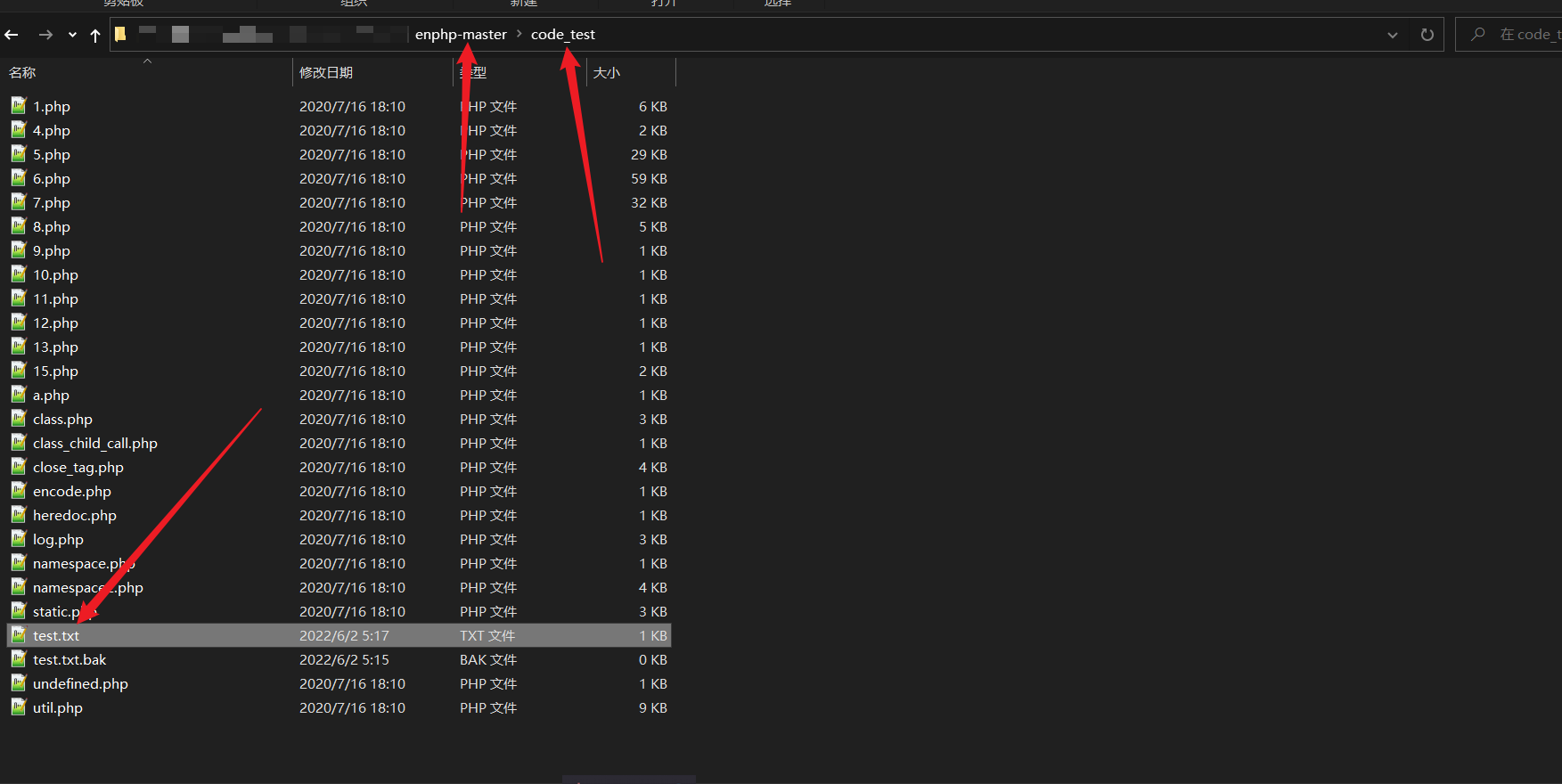
Task: Select the file undefined.php
Action: tap(80, 684)
